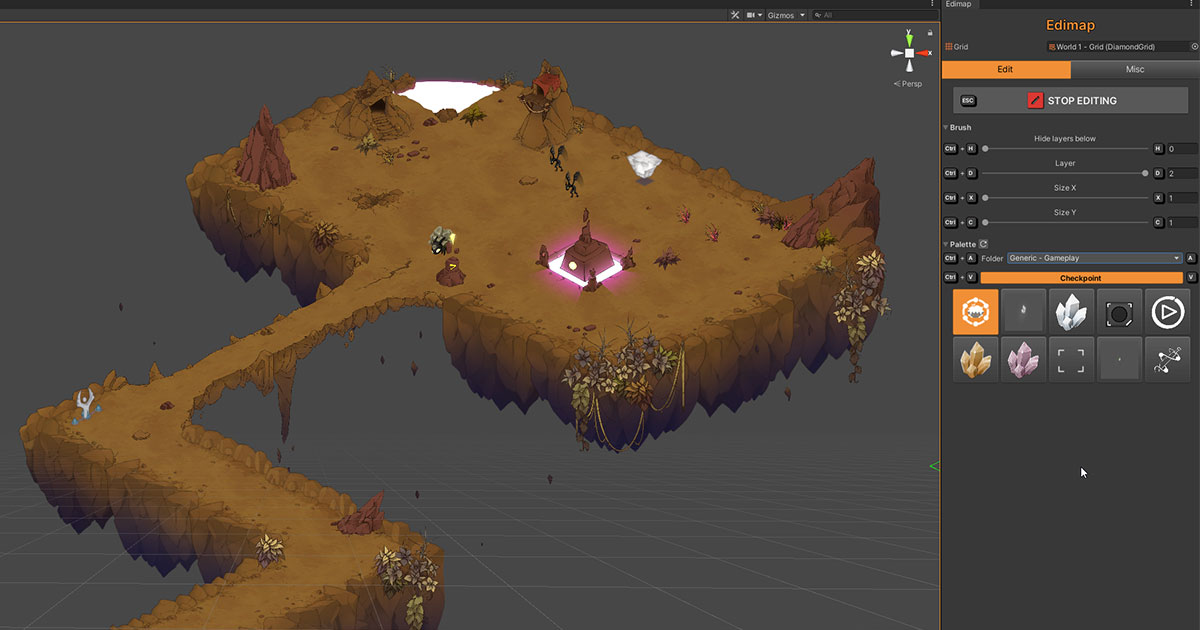Select the Checkpoint palette icon

(975, 311)
